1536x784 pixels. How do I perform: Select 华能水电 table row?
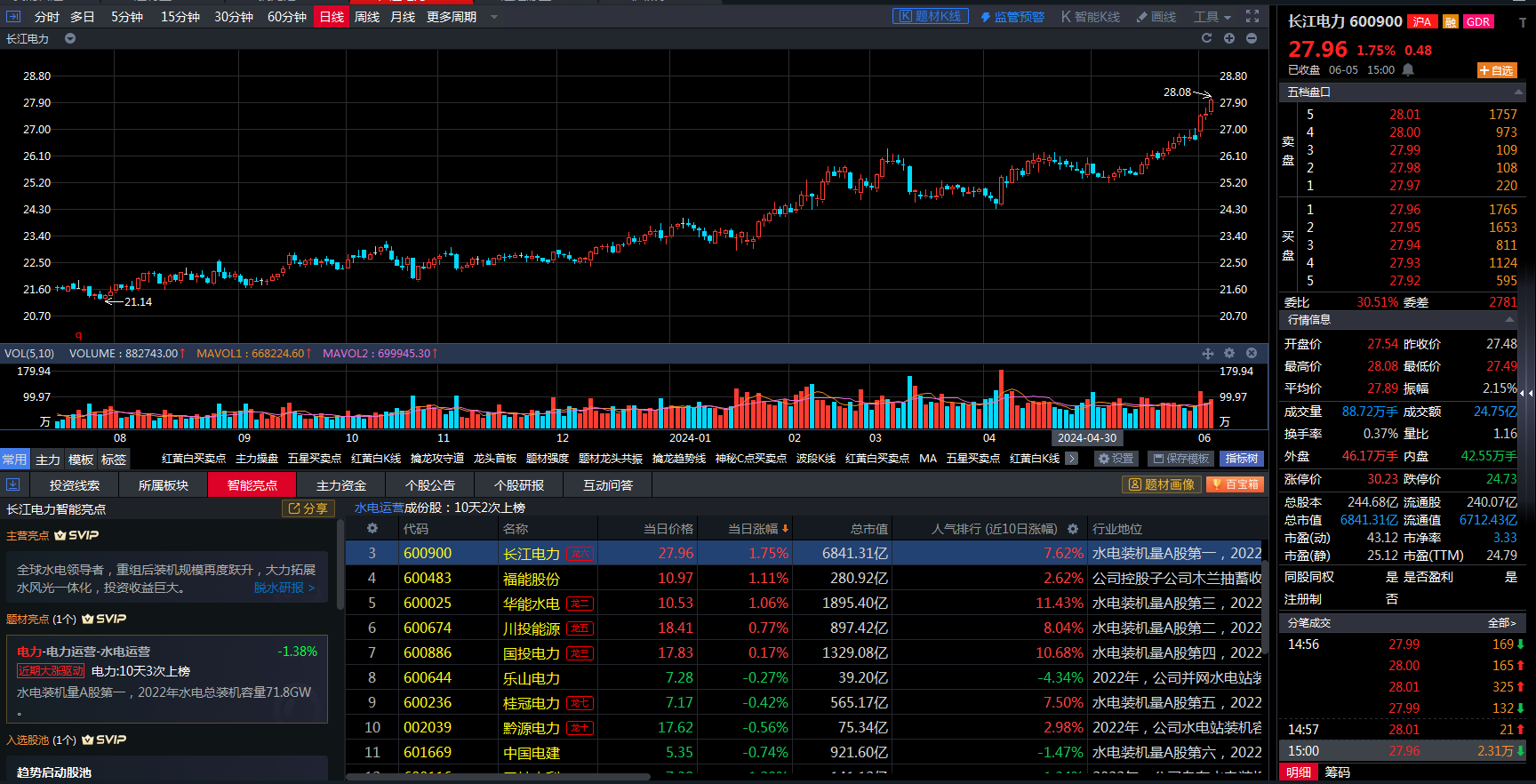point(805,603)
